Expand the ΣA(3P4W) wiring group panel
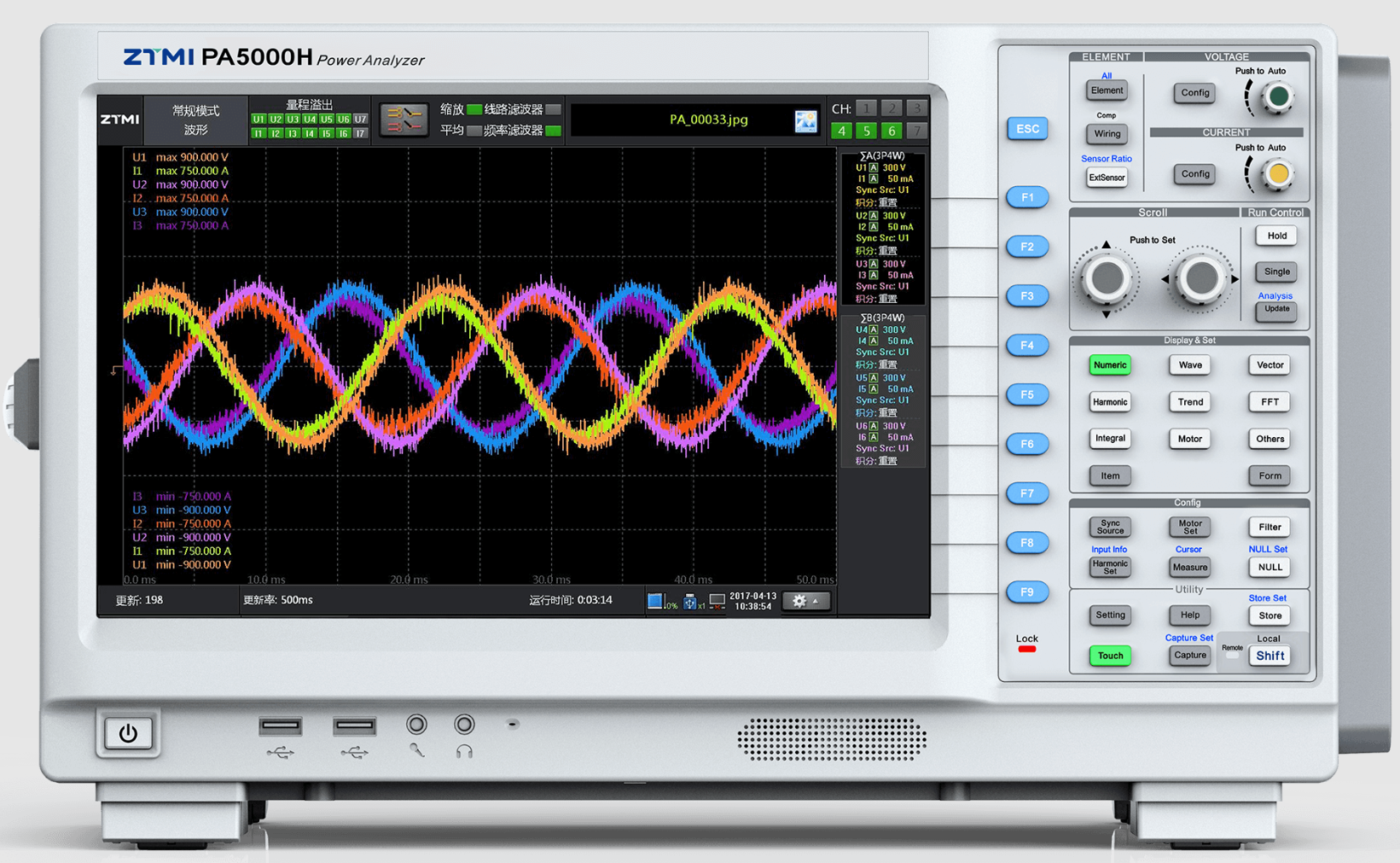 coord(882,156)
